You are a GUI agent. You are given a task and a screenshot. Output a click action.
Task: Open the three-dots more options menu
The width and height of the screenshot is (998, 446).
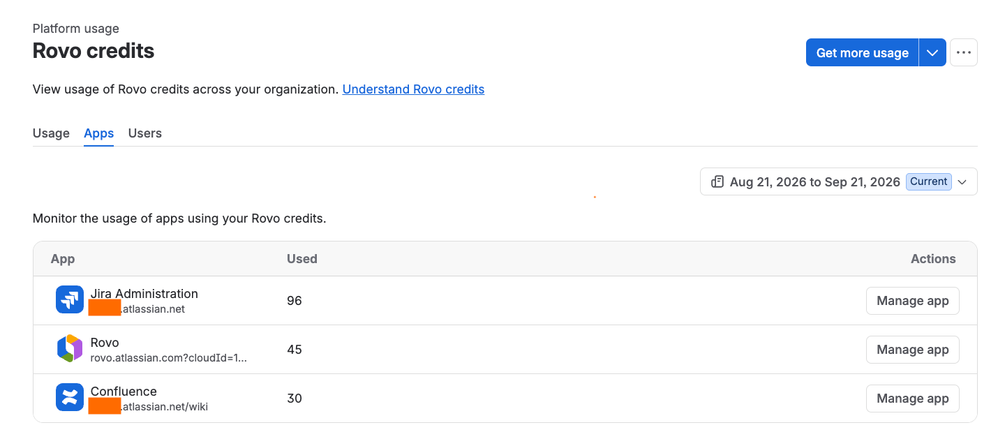click(964, 53)
